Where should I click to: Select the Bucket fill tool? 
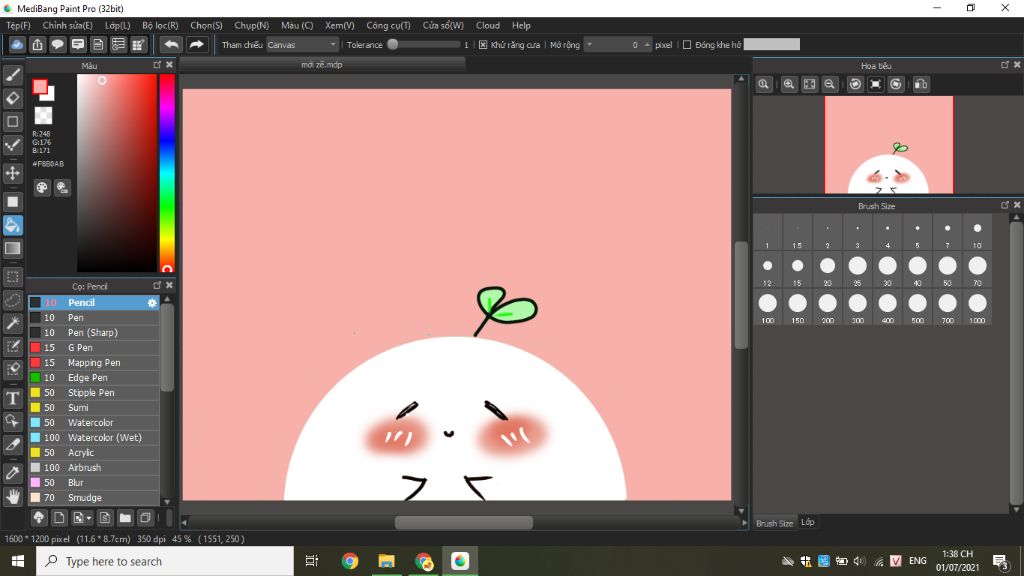point(12,225)
